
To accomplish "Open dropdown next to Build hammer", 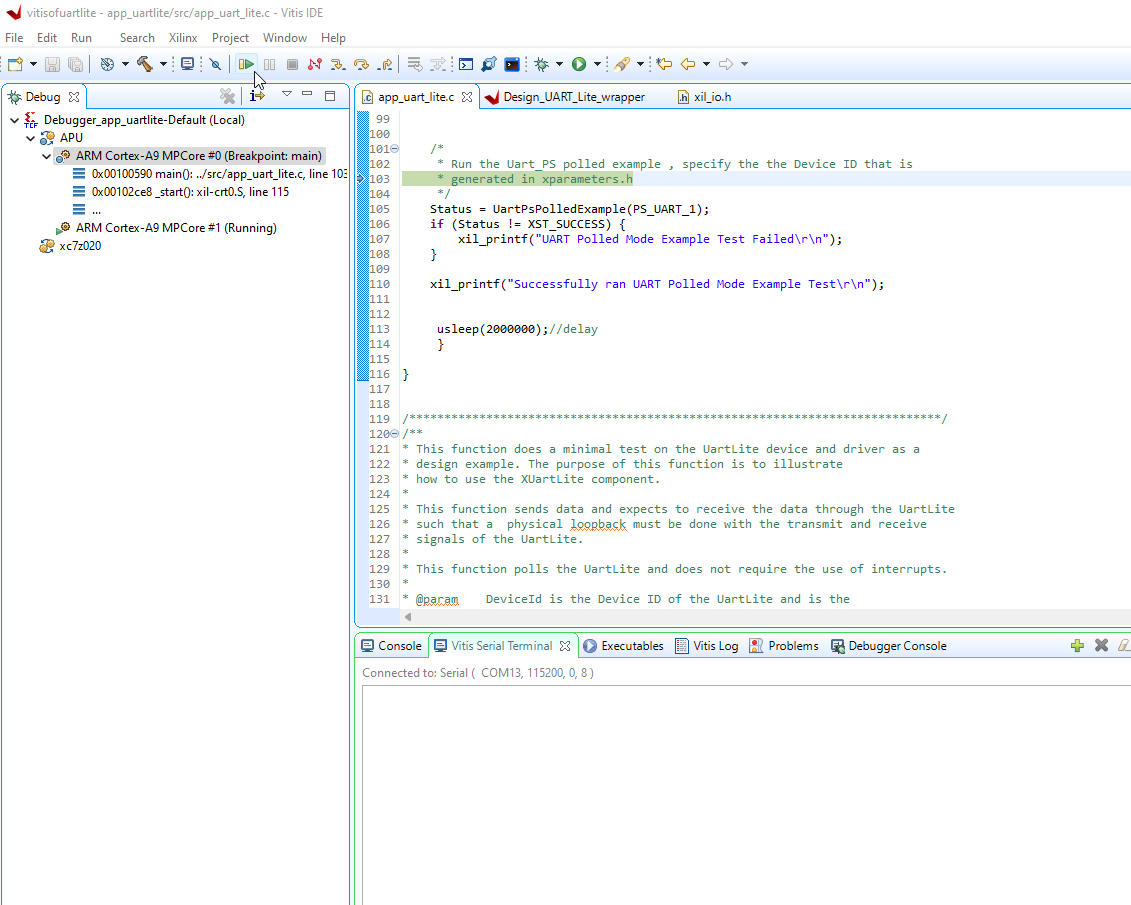I will pos(163,64).
